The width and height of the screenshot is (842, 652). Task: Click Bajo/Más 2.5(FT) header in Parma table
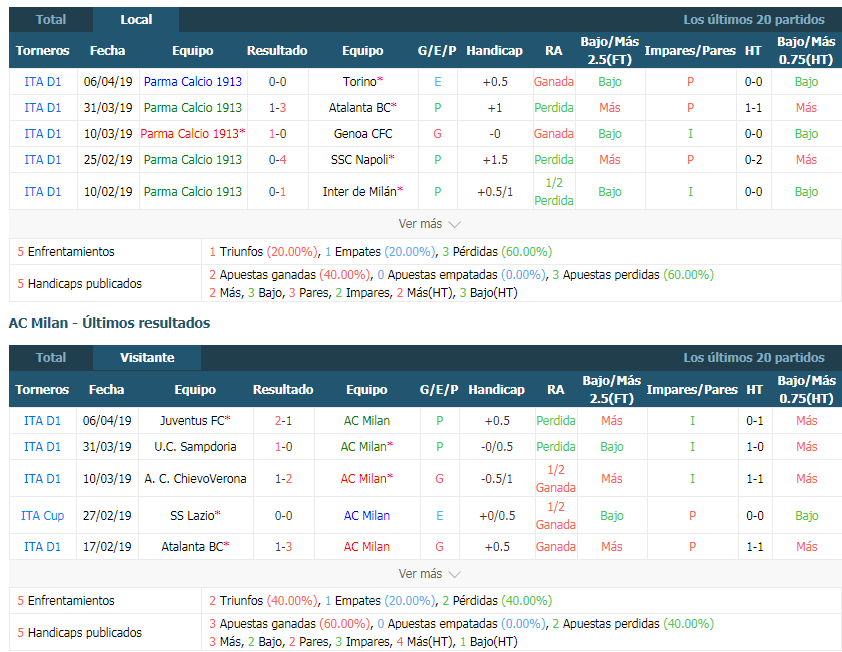pyautogui.click(x=609, y=50)
